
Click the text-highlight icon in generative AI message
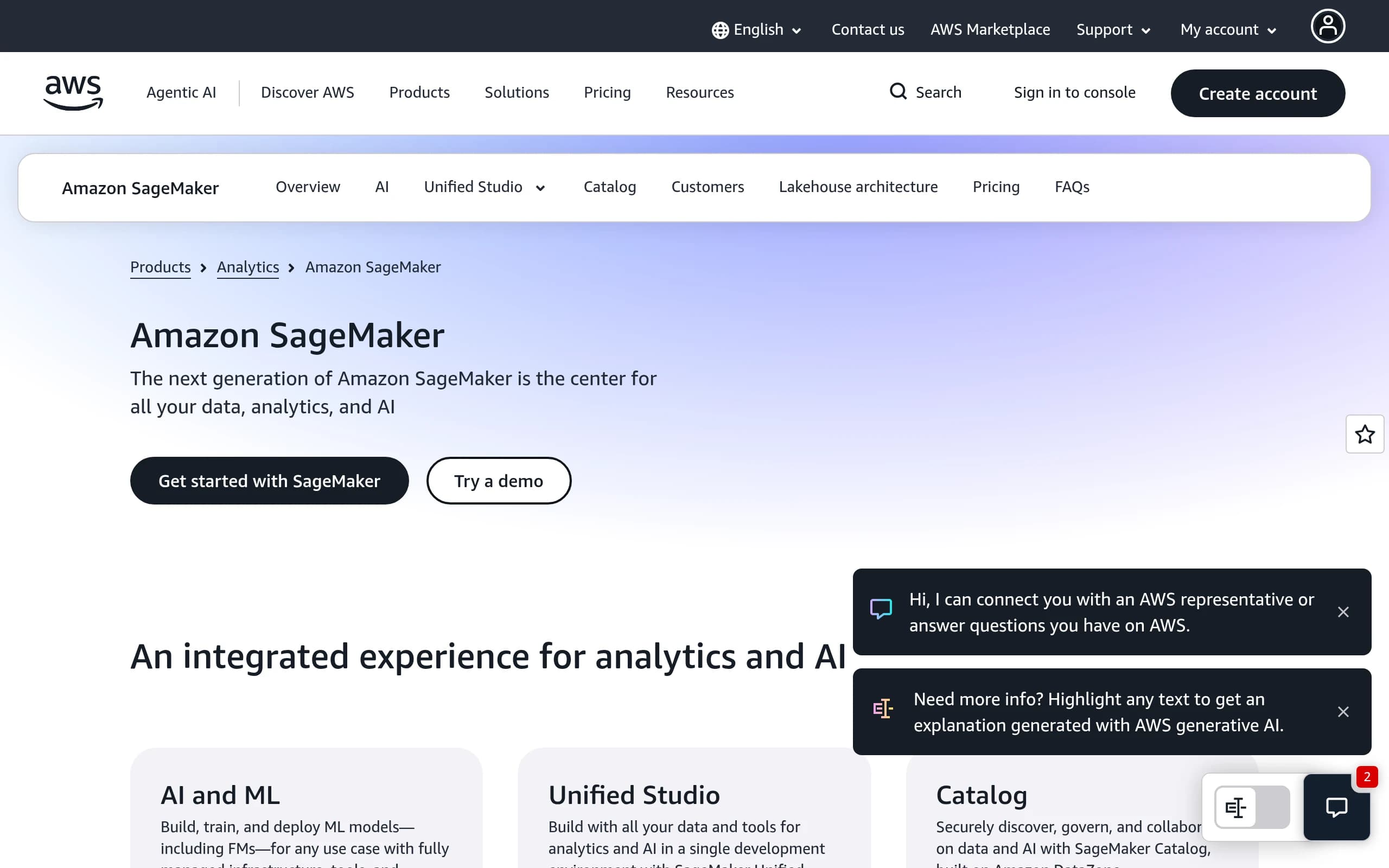[883, 709]
